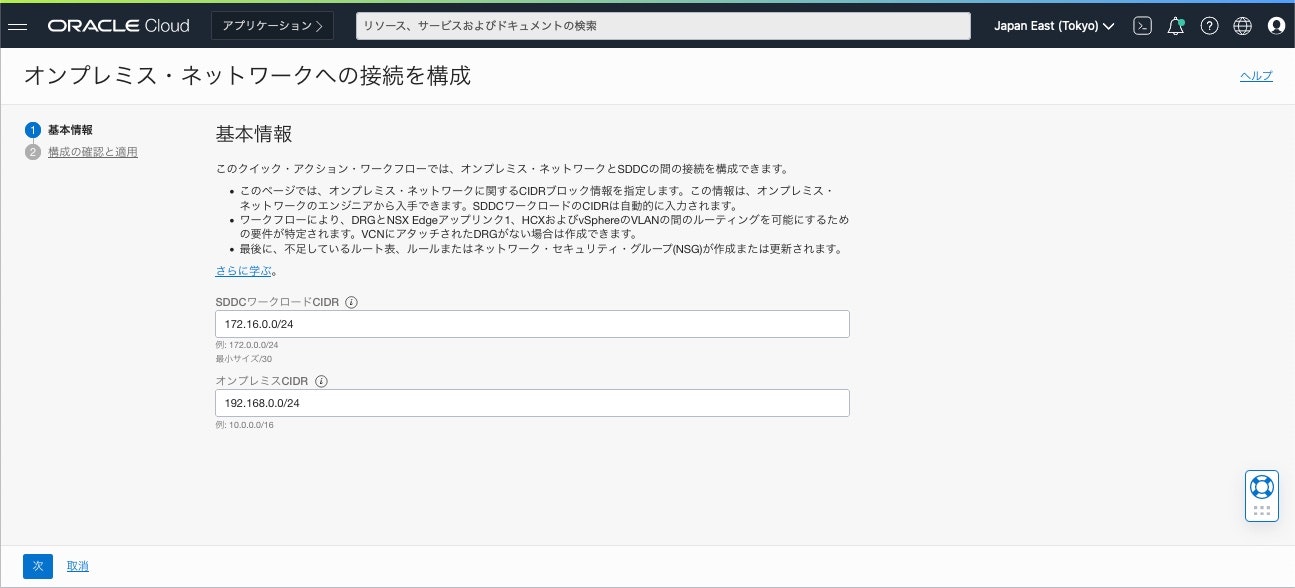Screen dimensions: 1295x588
Task: Click the hint text 例: 10.0.0.0/16
Action: 244,425
